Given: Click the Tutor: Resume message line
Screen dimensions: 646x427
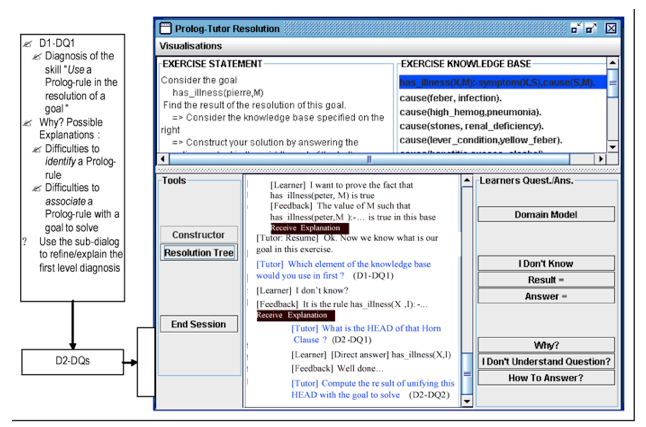Looking at the screenshot, I should [x=347, y=244].
